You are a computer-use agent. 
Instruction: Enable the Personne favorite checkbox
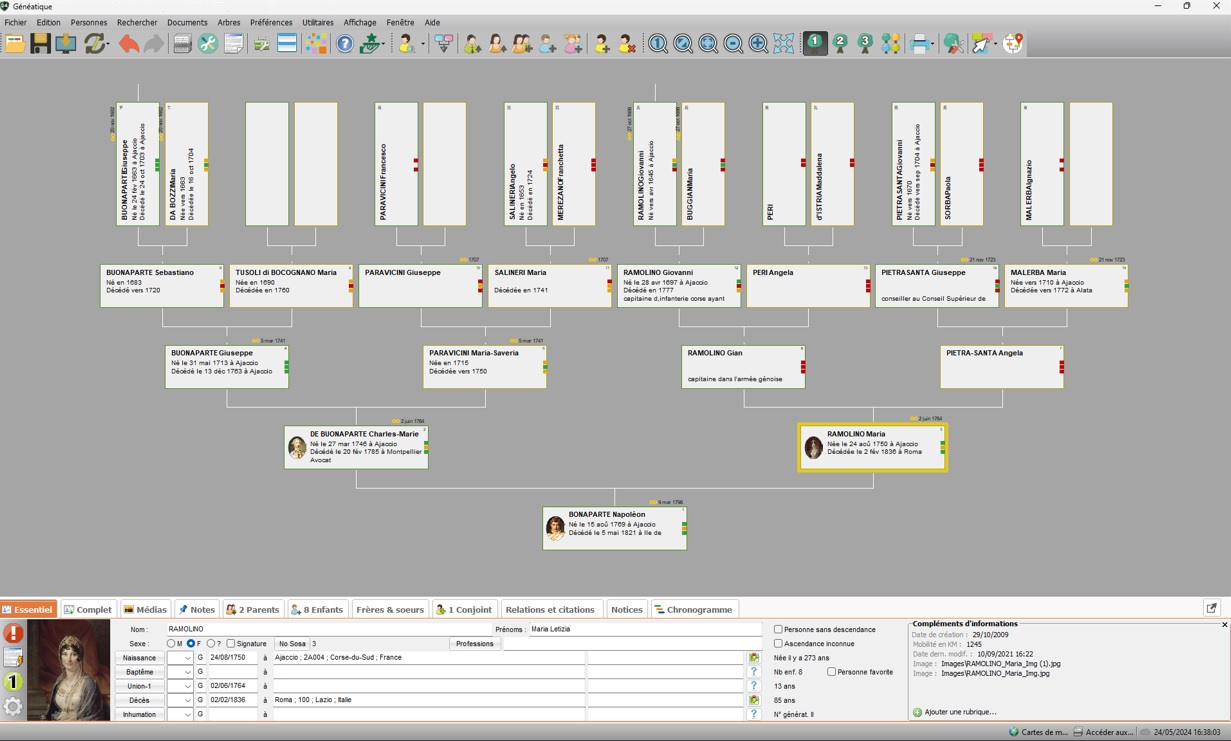[x=831, y=672]
